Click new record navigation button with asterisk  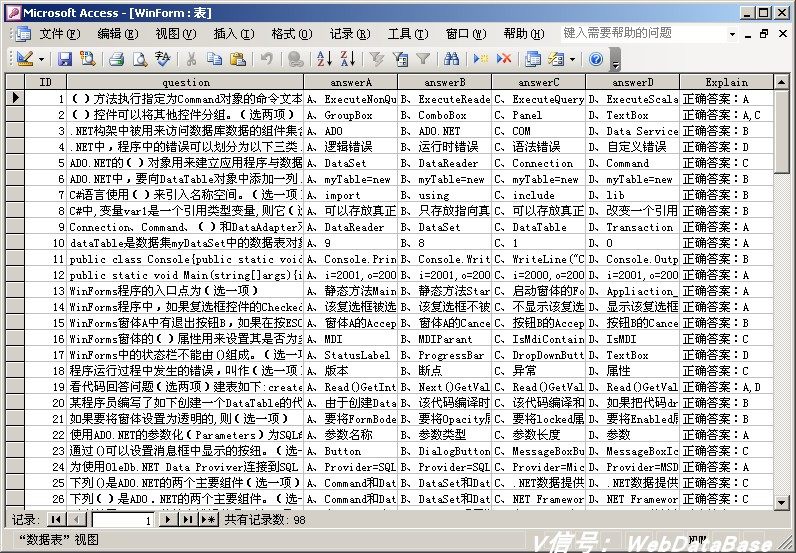pyautogui.click(x=209, y=519)
